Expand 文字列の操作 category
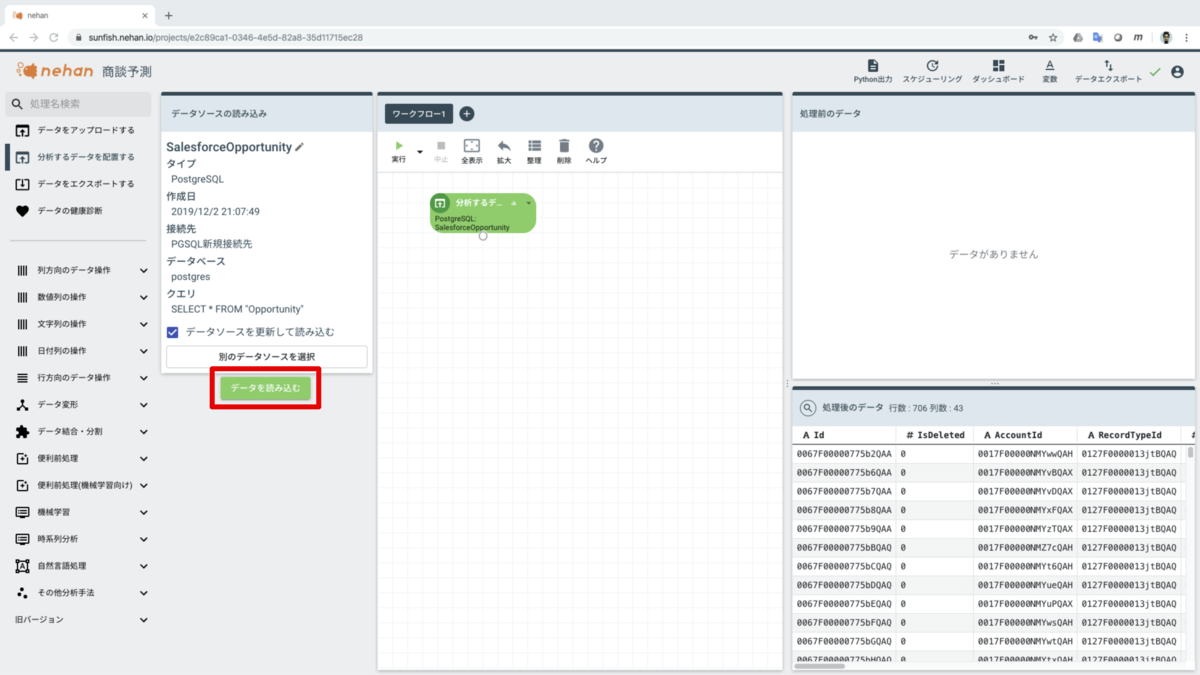Image resolution: width=1200 pixels, height=675 pixels. (82, 324)
